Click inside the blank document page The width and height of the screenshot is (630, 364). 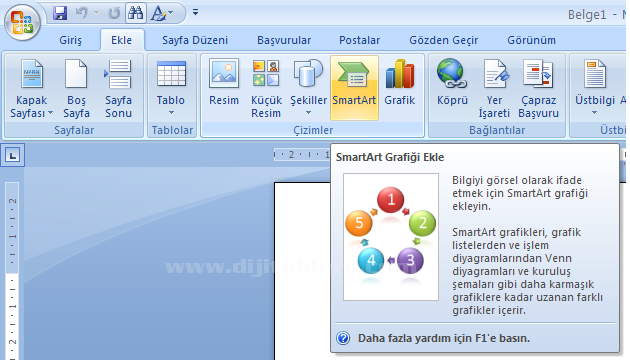(302, 271)
